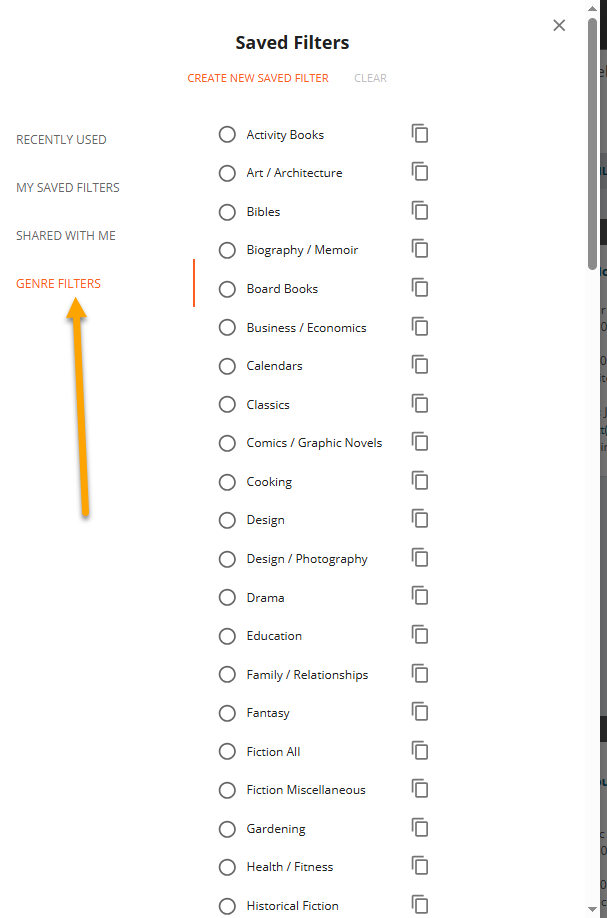
Task: Click the Clear button
Action: point(371,78)
